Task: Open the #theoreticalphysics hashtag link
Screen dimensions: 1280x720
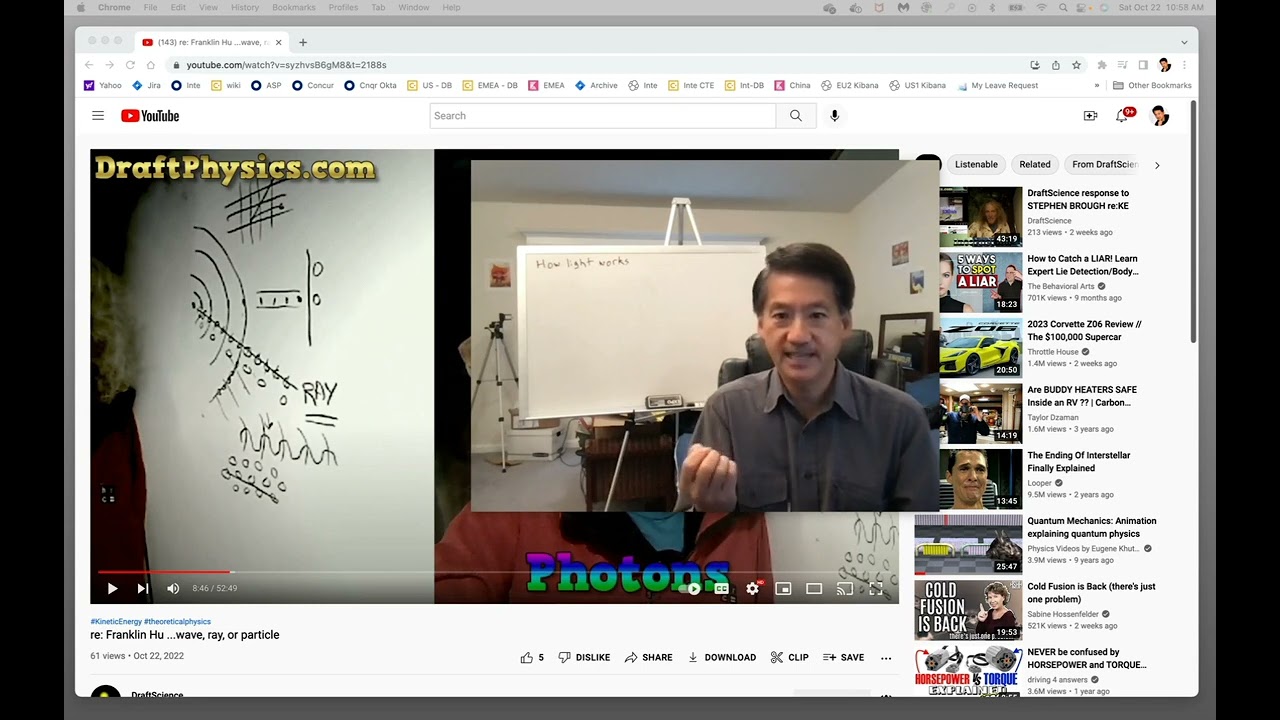Action: click(178, 622)
